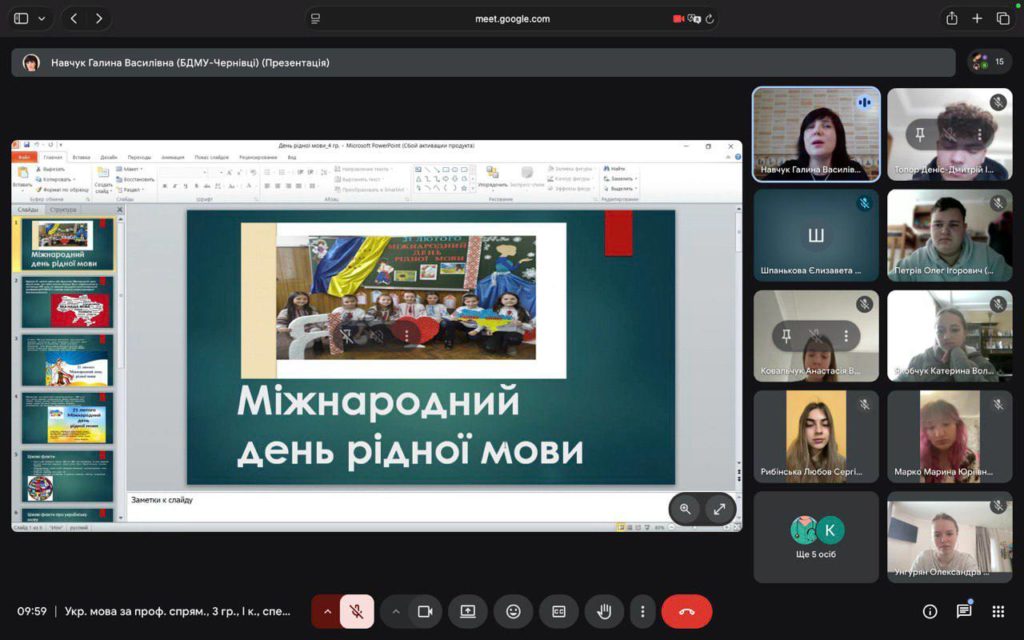This screenshot has width=1024, height=640.
Task: Open the chat with everyone panel
Action: click(964, 611)
